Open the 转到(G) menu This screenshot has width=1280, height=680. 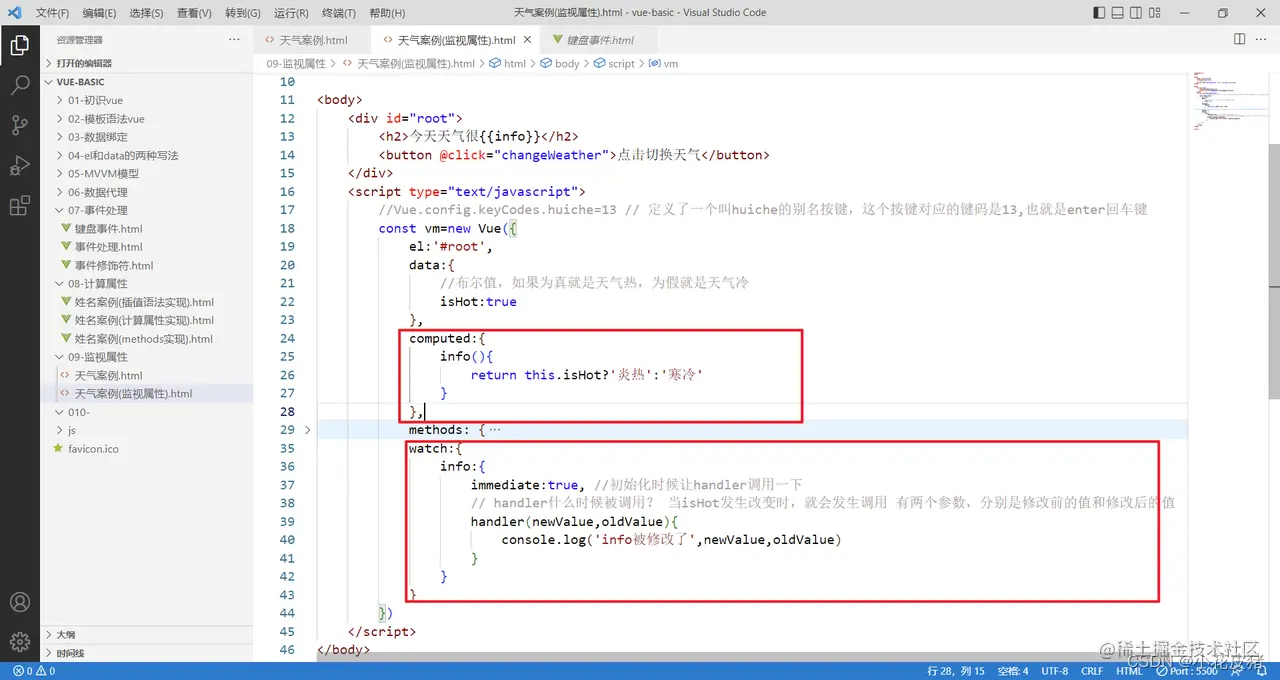click(x=243, y=13)
